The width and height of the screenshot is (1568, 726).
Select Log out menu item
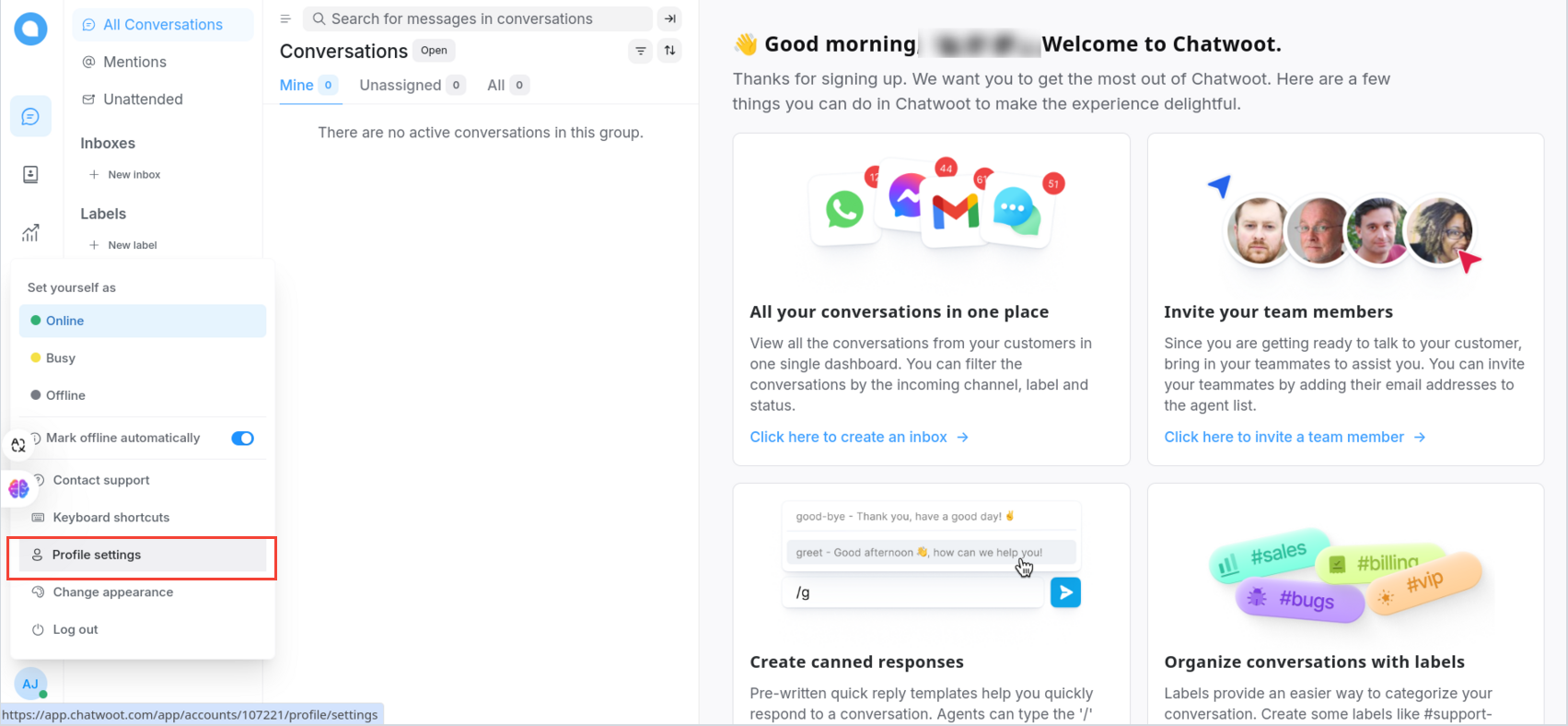coord(143,630)
